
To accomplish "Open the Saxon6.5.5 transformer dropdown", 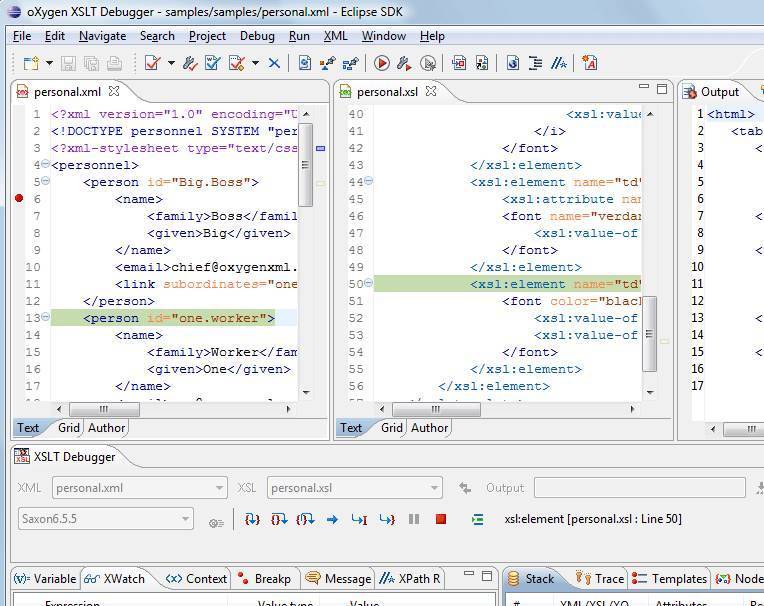I will tap(106, 519).
